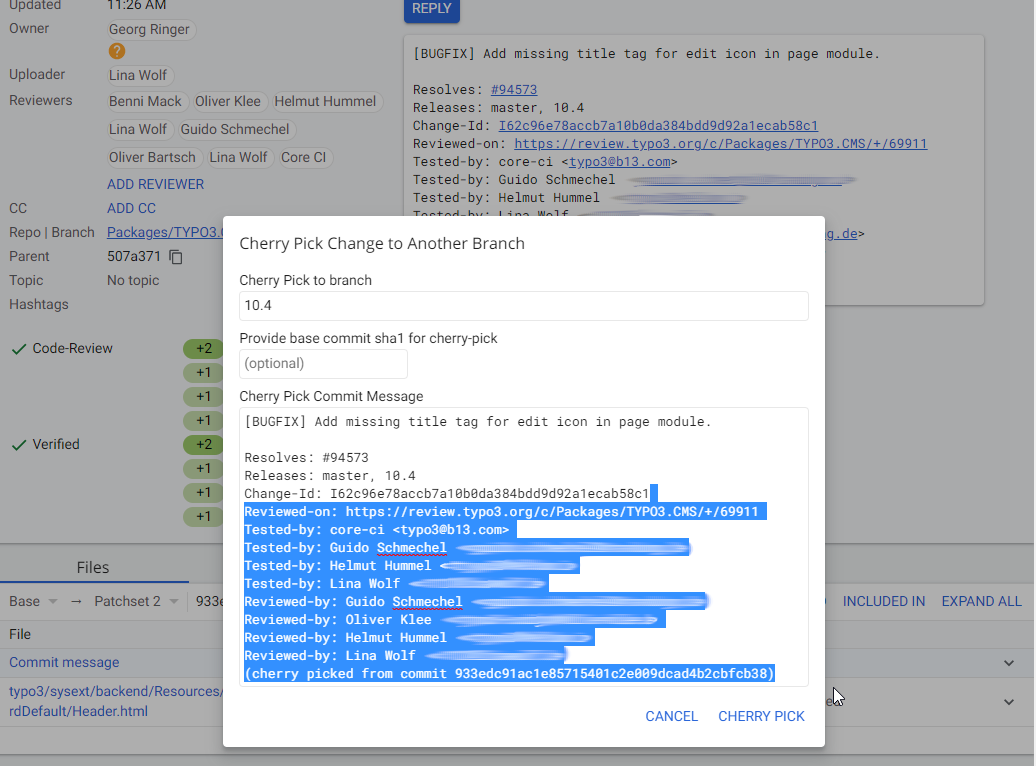
Task: Cancel the cherry pick dialog
Action: 671,716
